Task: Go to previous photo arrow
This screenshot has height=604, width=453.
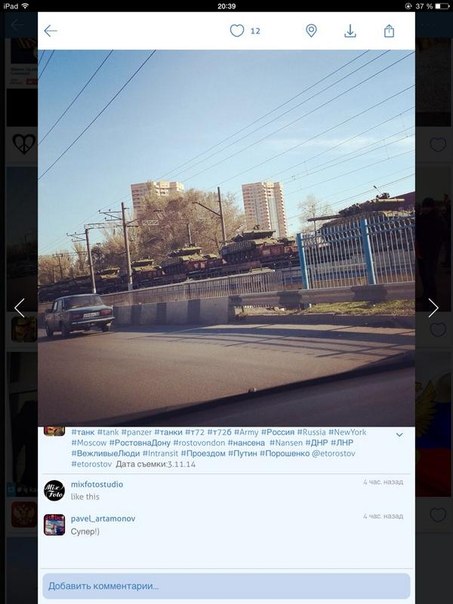Action: click(x=19, y=308)
